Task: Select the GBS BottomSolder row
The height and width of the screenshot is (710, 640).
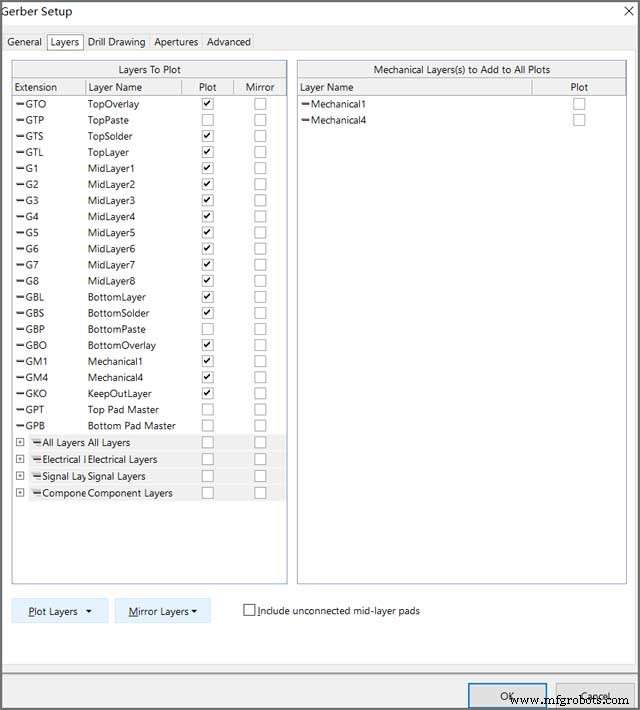Action: click(x=149, y=313)
